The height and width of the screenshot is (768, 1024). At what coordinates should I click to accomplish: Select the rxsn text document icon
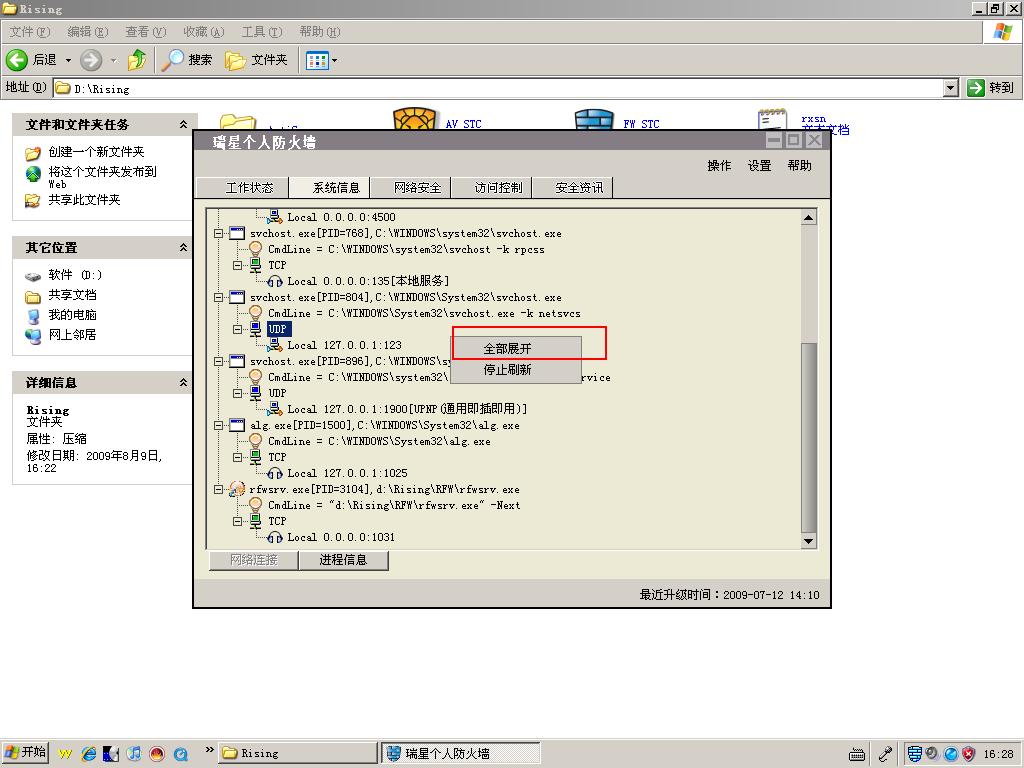(x=772, y=120)
